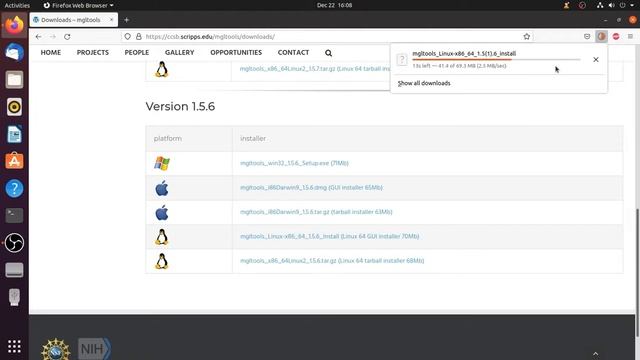Viewport: 640px width, 360px height.
Task: Open the Activities overview
Action: tap(17, 5)
